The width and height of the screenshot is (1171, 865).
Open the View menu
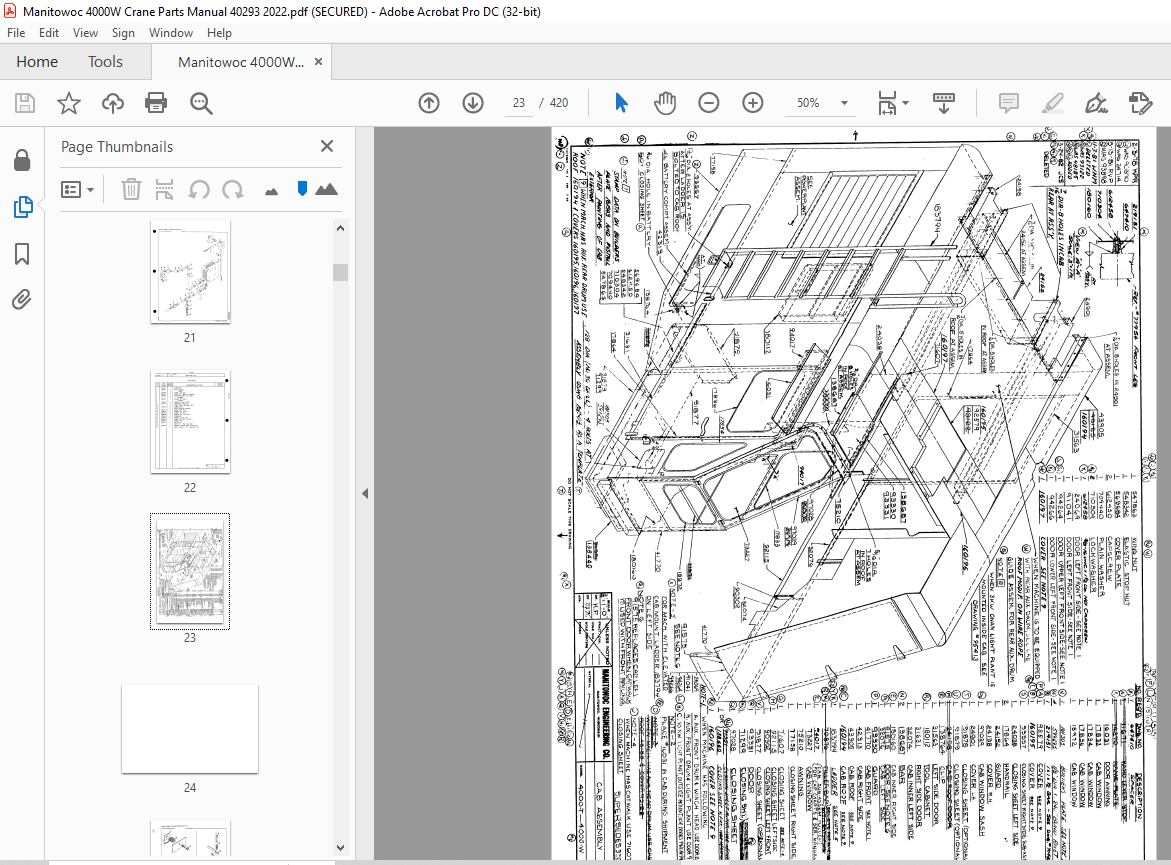(85, 33)
